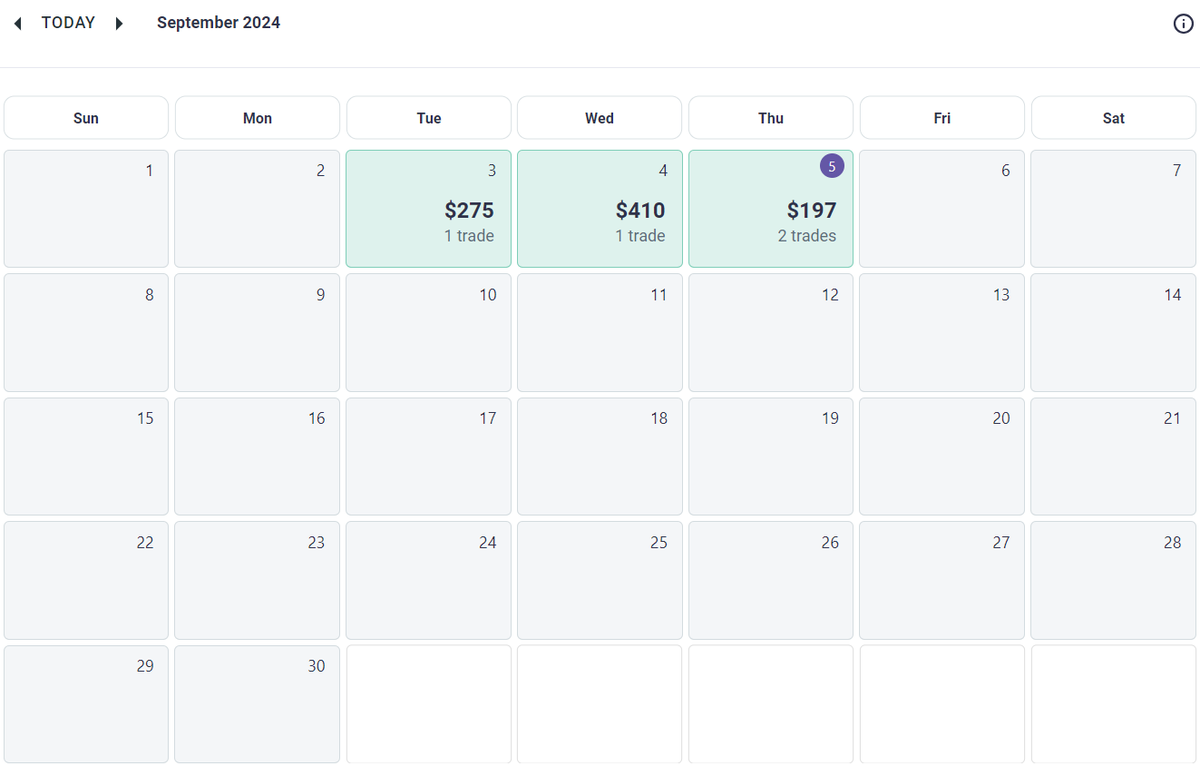This screenshot has width=1200, height=766.
Task: Select the day 7 cell
Action: [1114, 209]
